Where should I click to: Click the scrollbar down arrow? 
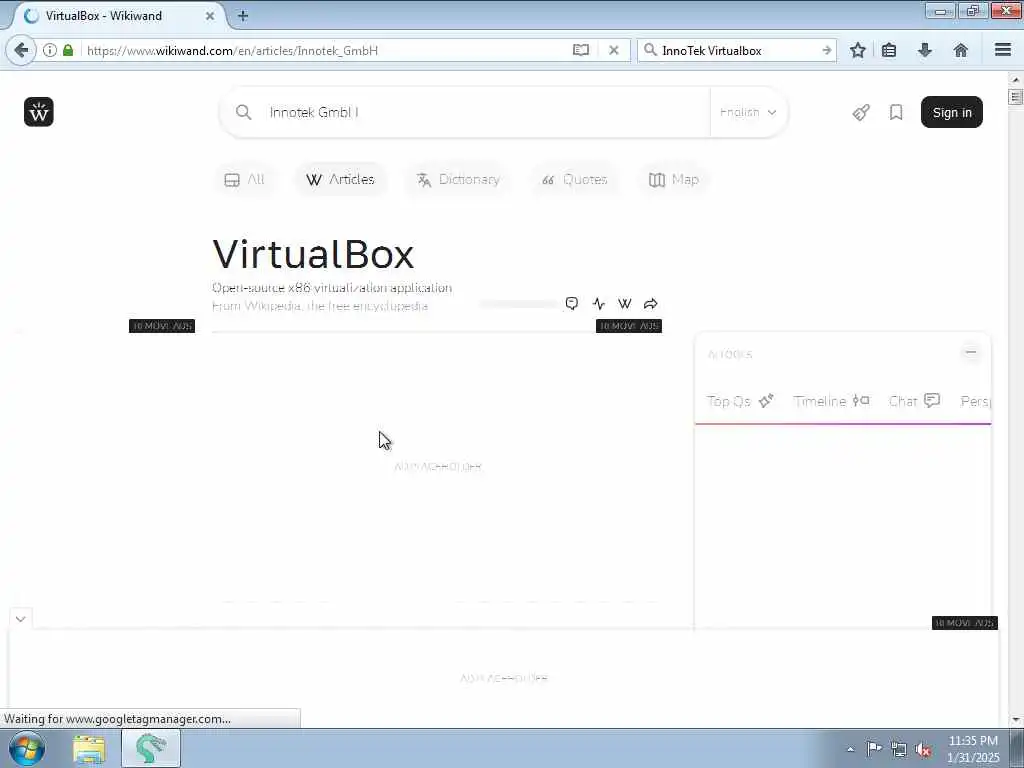click(x=1015, y=720)
